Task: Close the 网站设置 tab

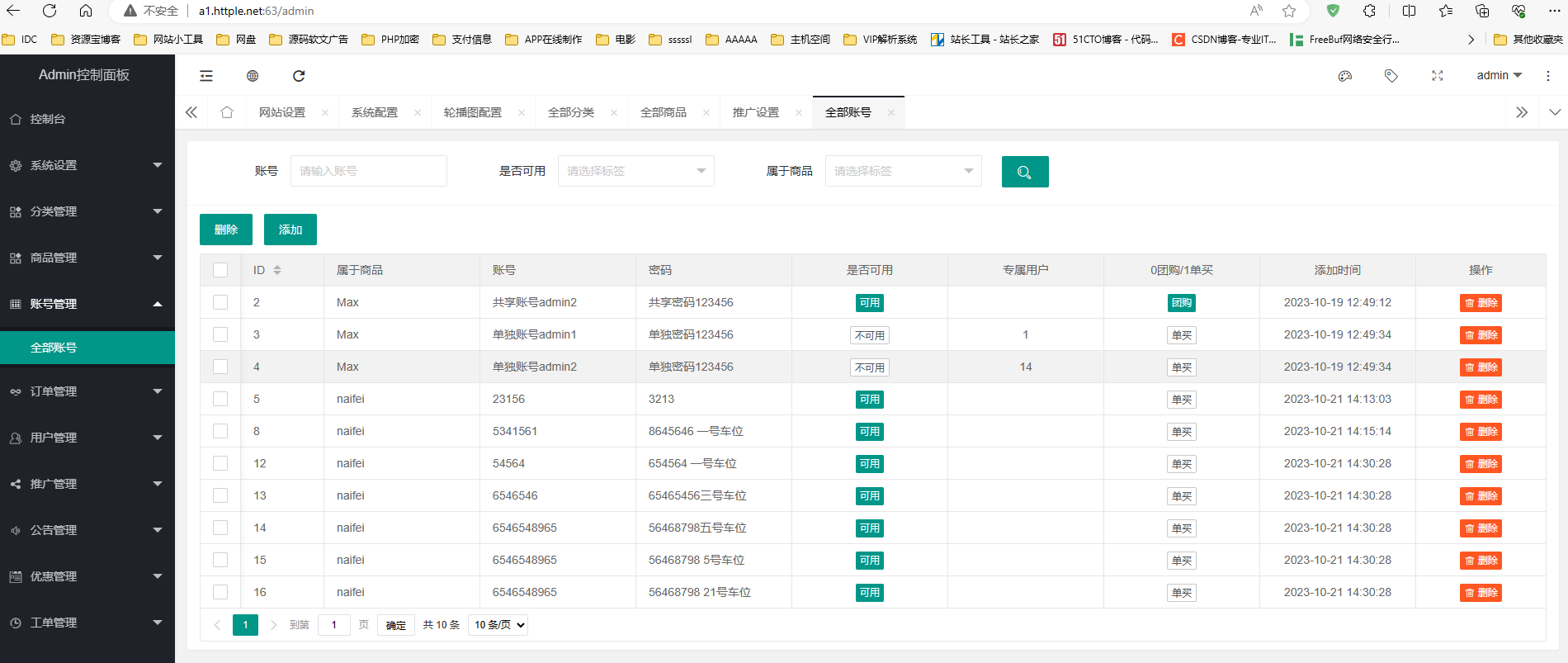Action: (325, 113)
